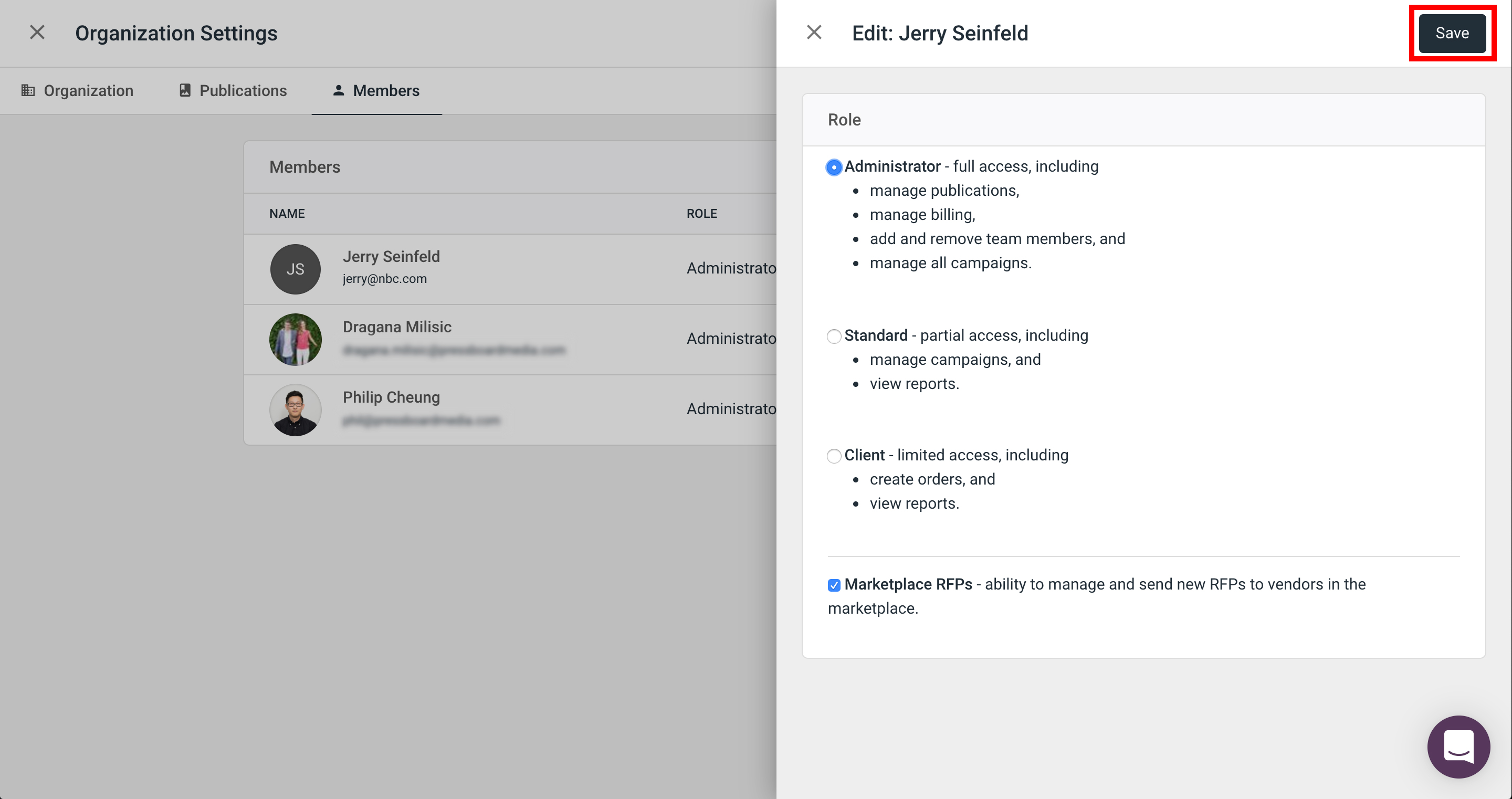
Task: Click the building icon beside Organization
Action: 28,90
